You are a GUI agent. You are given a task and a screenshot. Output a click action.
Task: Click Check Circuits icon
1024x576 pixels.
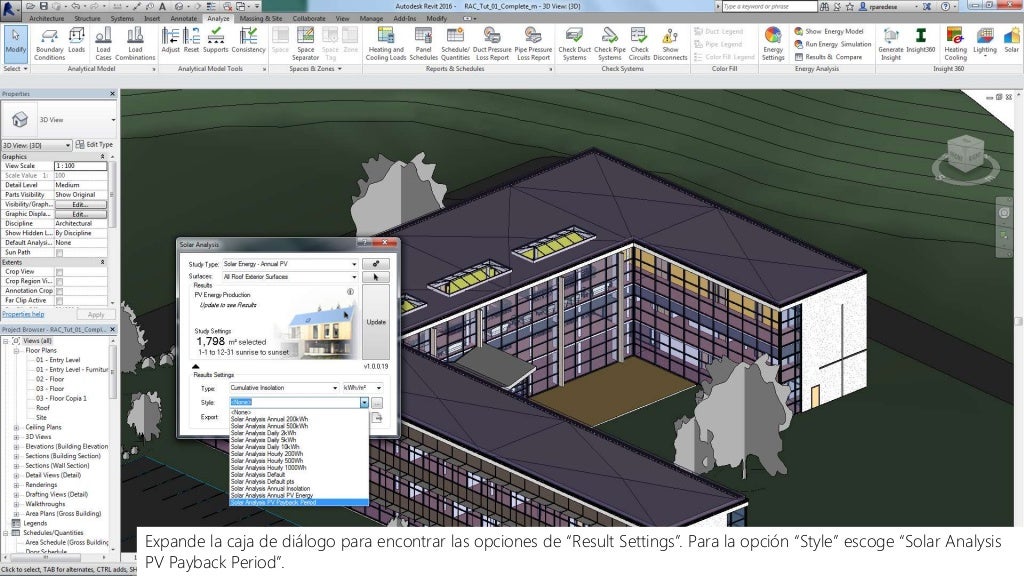[x=639, y=44]
